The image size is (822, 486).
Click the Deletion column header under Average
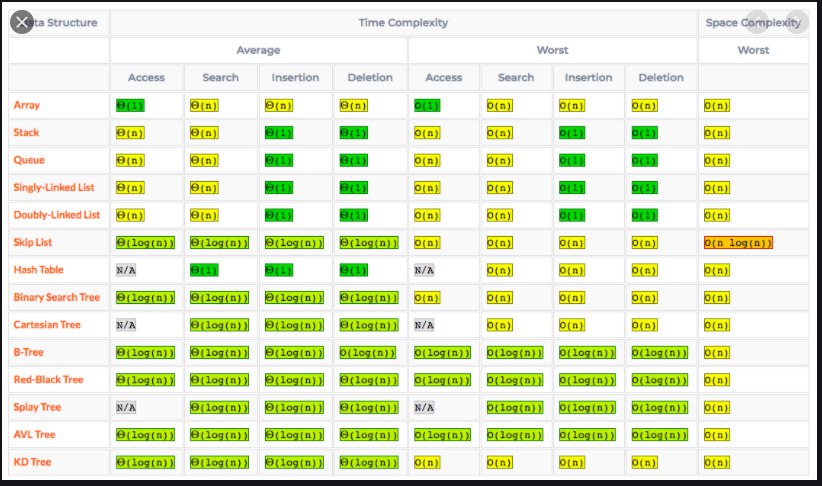(x=370, y=78)
